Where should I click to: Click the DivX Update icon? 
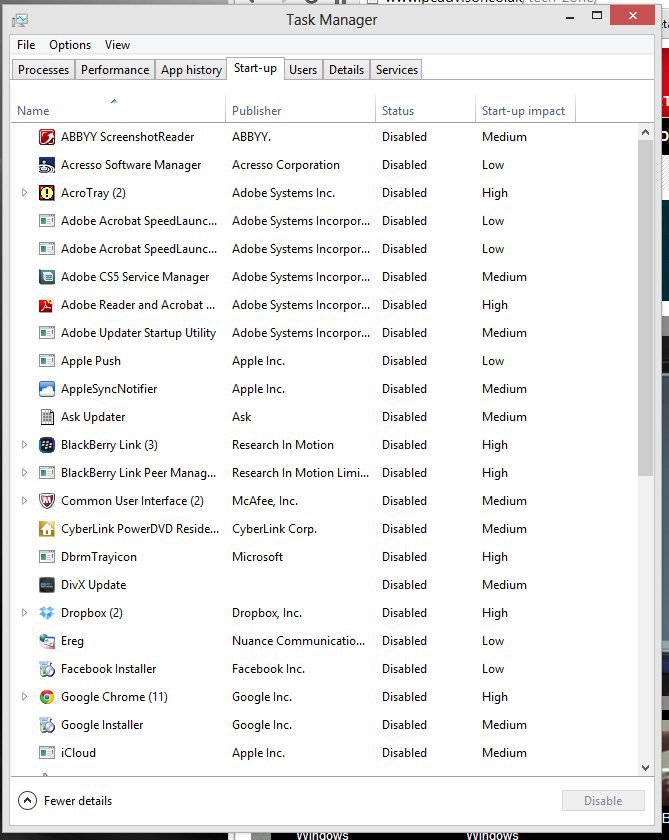pyautogui.click(x=47, y=585)
